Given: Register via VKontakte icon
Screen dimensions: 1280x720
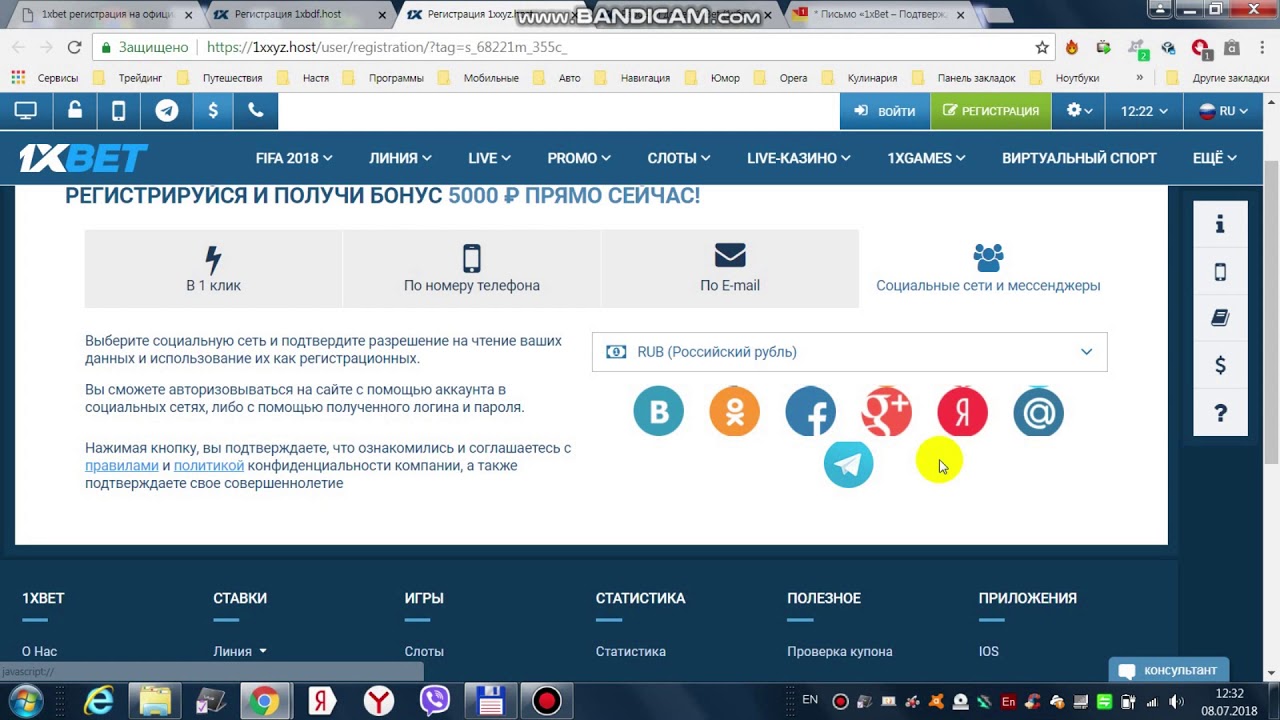Looking at the screenshot, I should point(659,411).
